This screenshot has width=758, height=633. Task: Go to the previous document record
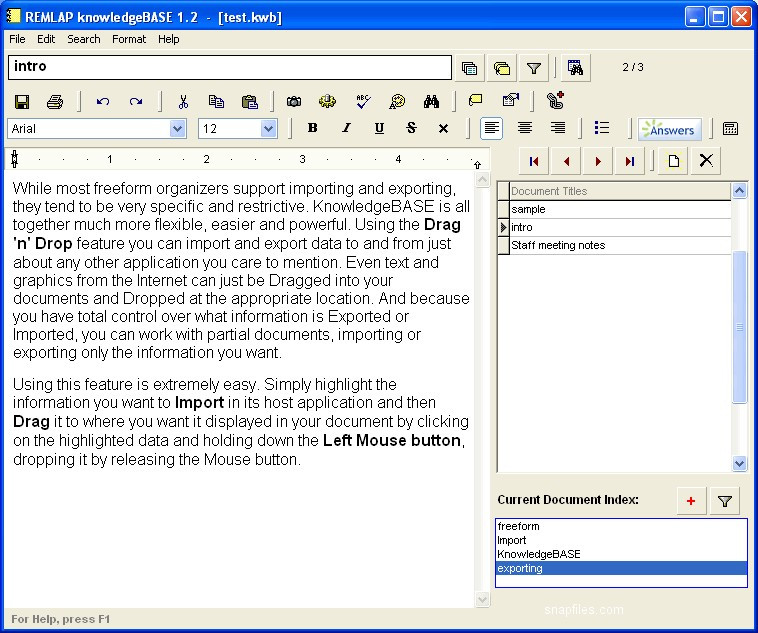click(x=566, y=161)
